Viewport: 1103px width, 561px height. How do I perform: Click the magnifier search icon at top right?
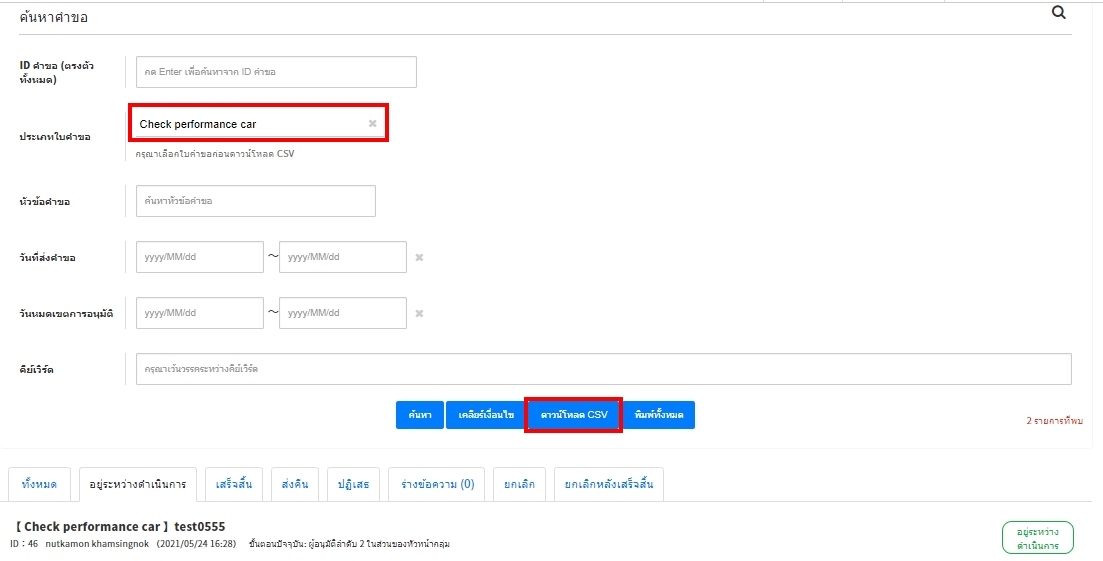click(1058, 13)
